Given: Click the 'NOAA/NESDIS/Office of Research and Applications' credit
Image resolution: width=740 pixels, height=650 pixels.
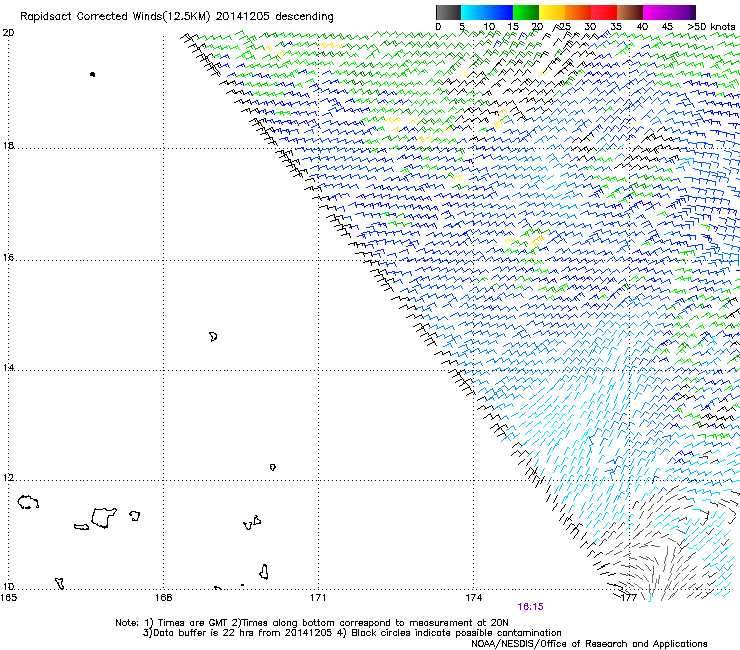Looking at the screenshot, I should click(589, 644).
